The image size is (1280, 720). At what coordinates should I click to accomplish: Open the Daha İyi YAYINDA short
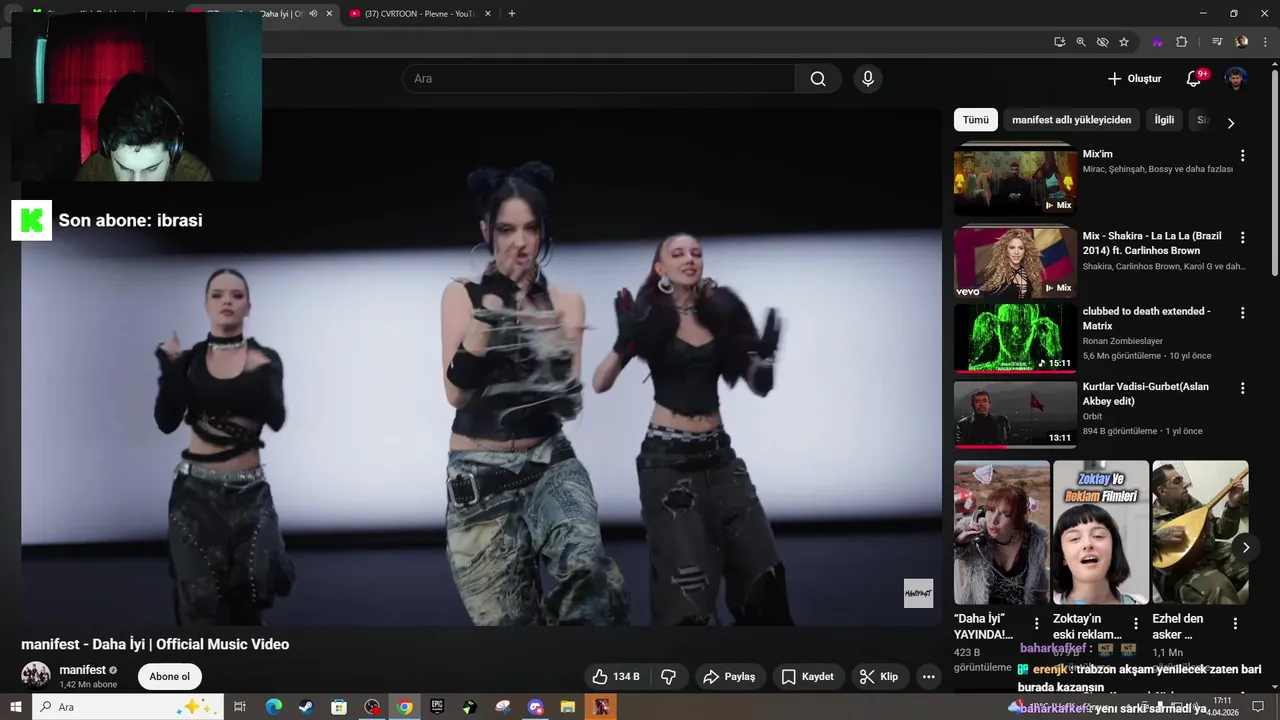pos(1002,532)
